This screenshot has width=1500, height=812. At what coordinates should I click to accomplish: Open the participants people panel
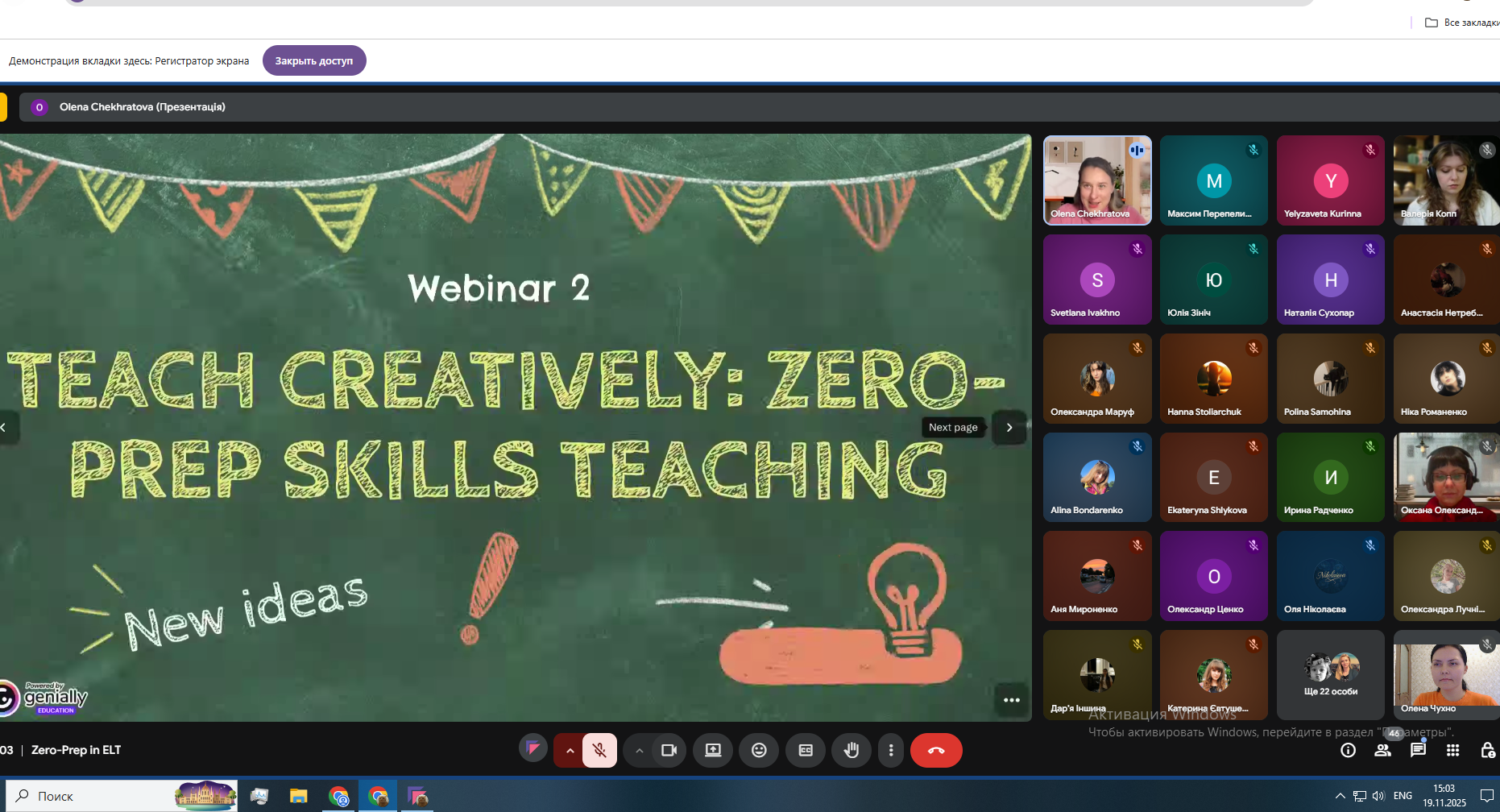tap(1382, 751)
